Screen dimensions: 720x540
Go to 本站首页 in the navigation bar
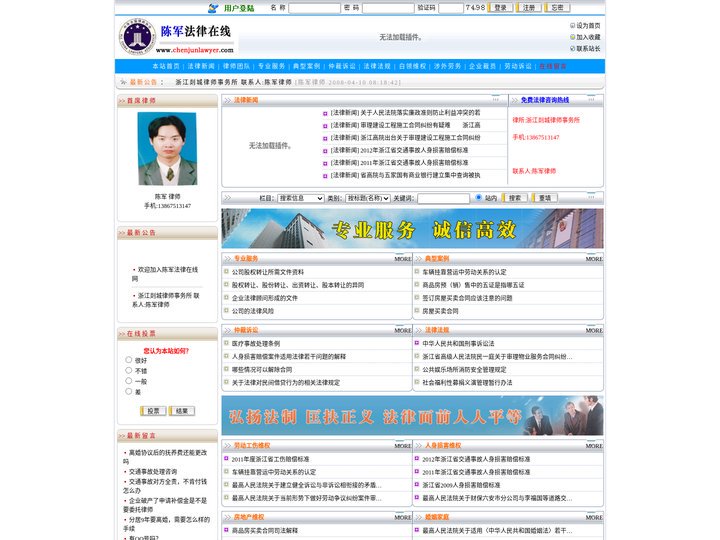tap(166, 66)
